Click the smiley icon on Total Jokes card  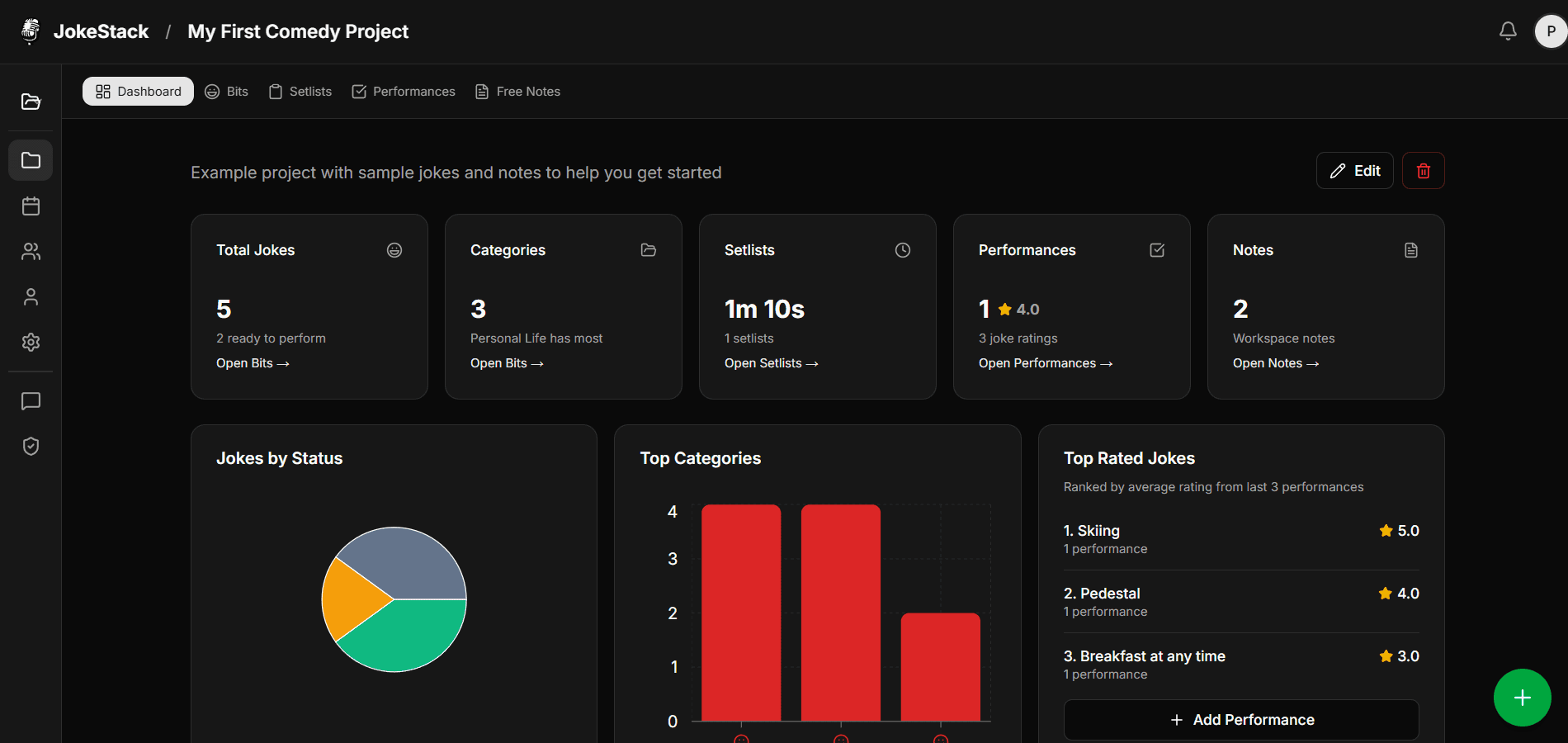click(x=394, y=250)
